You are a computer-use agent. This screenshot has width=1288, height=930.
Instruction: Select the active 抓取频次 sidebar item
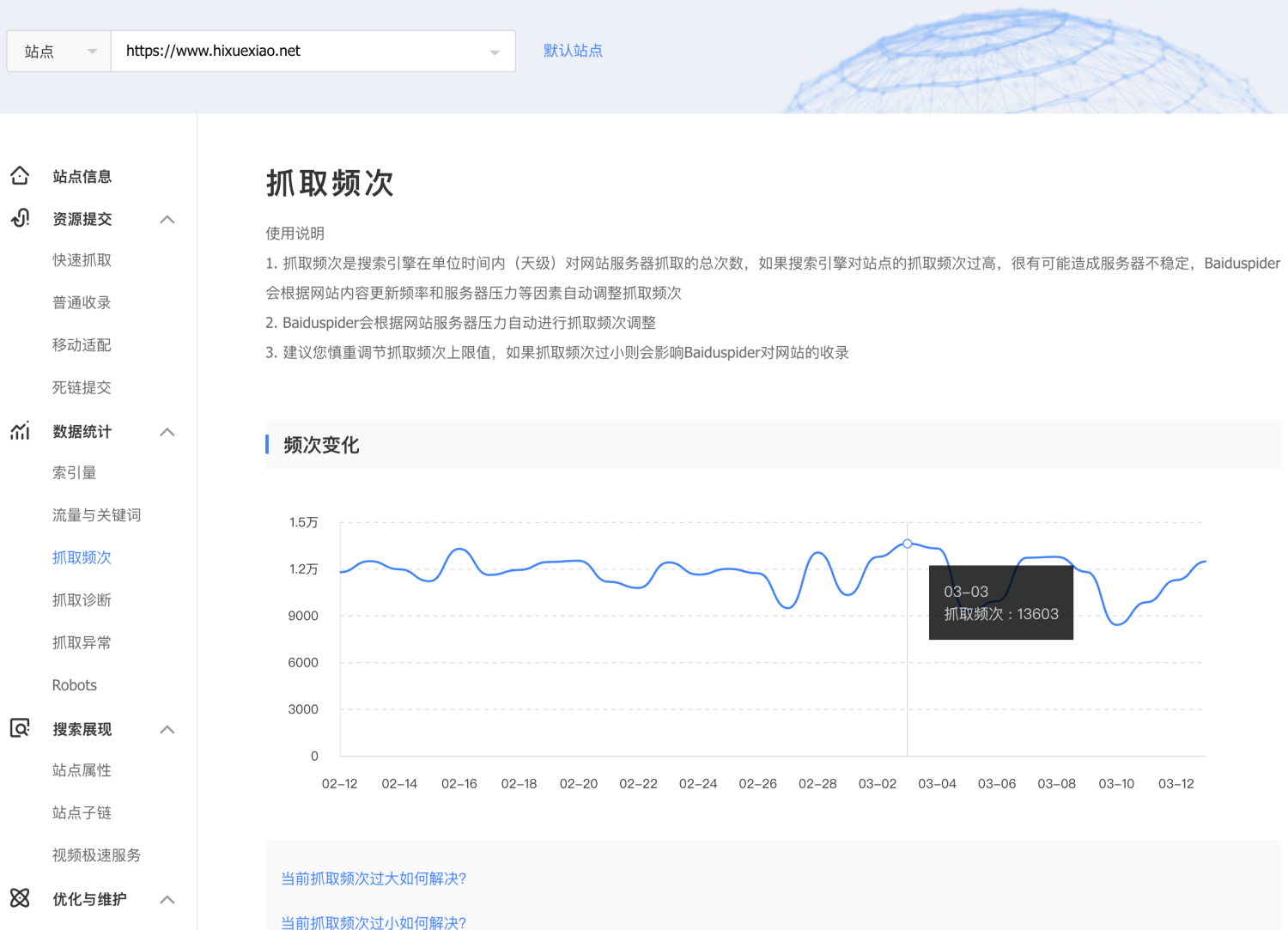[x=82, y=557]
